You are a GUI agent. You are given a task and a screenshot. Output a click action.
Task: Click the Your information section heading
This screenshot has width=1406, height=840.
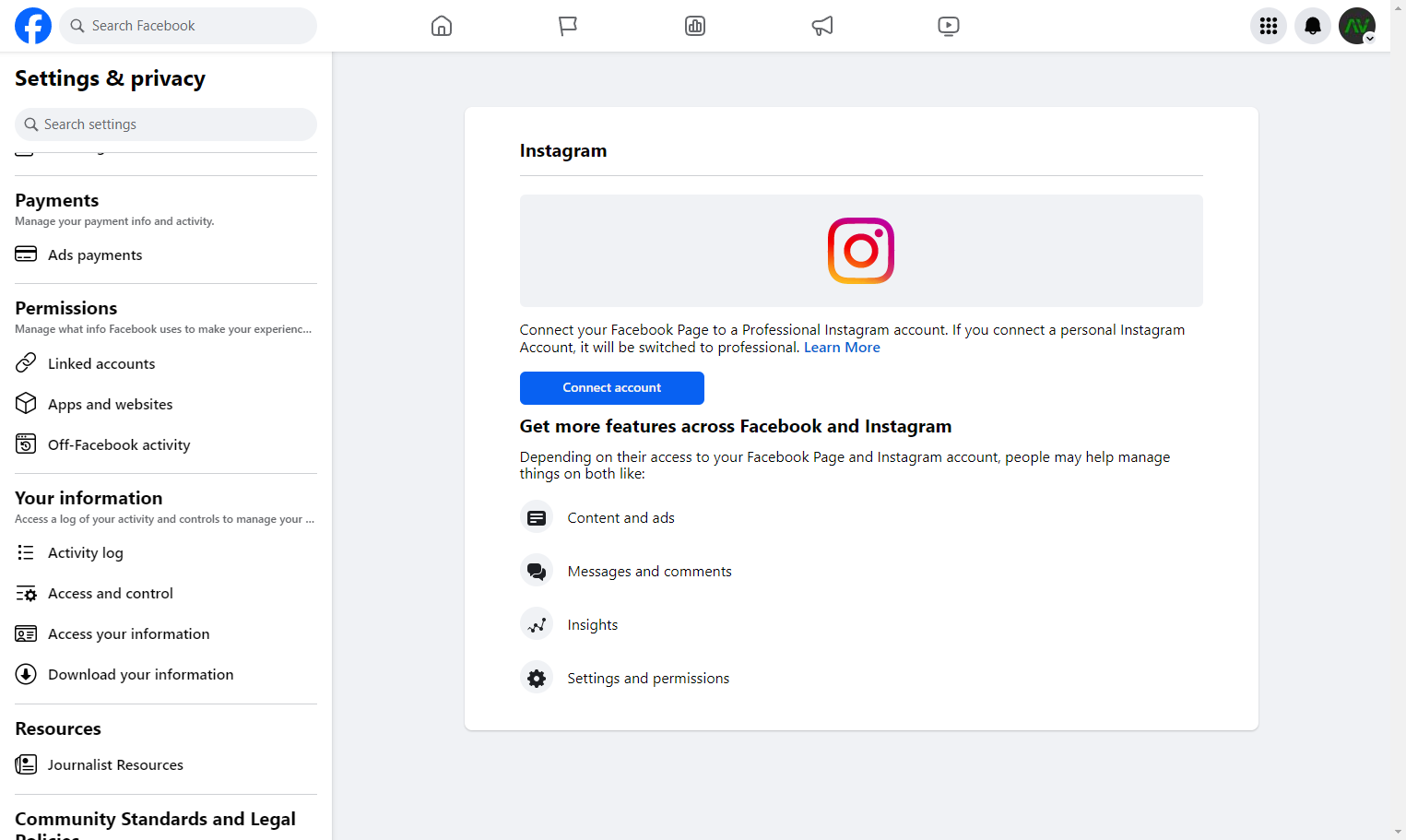[x=89, y=498]
